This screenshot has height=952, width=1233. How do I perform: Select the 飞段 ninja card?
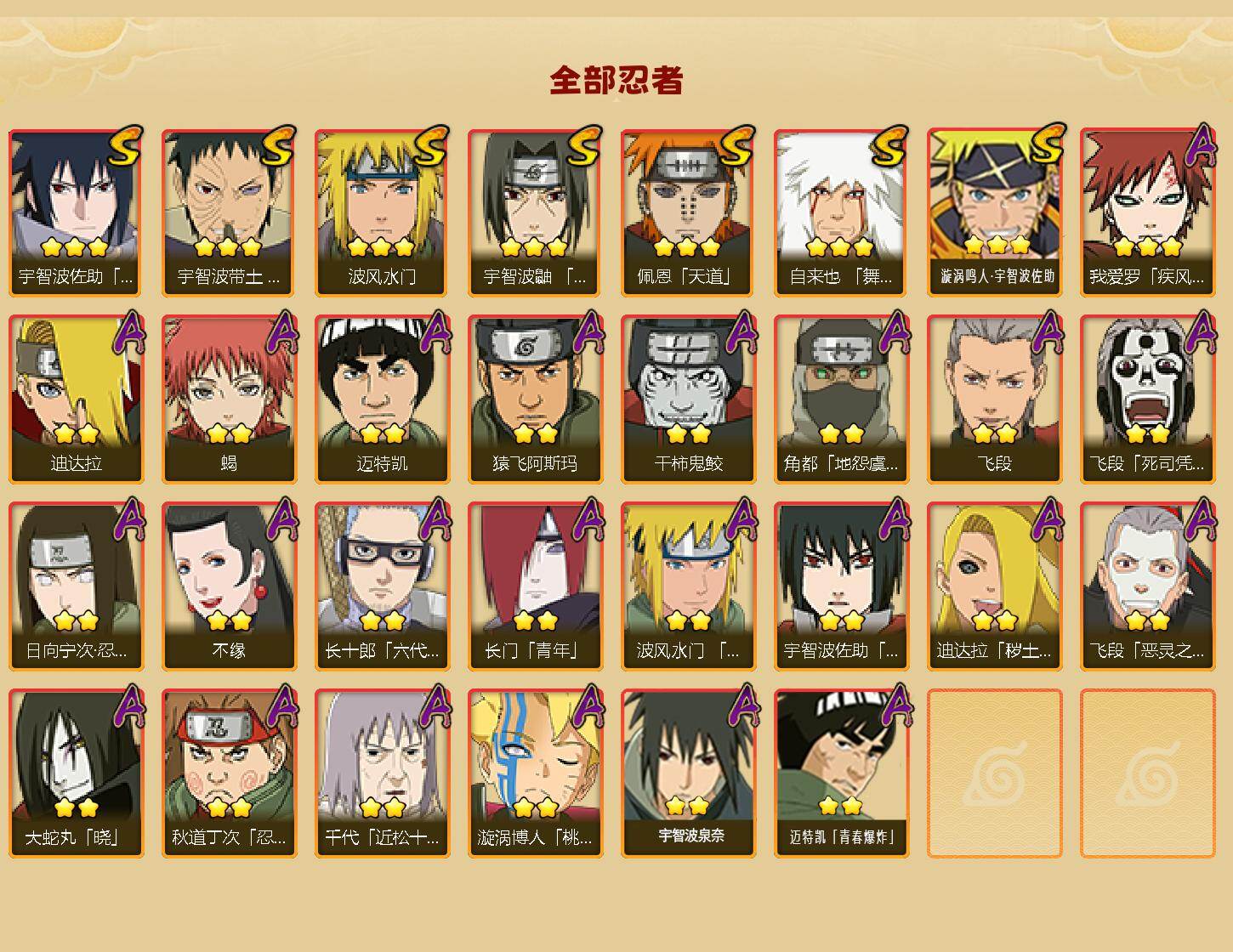(x=994, y=399)
